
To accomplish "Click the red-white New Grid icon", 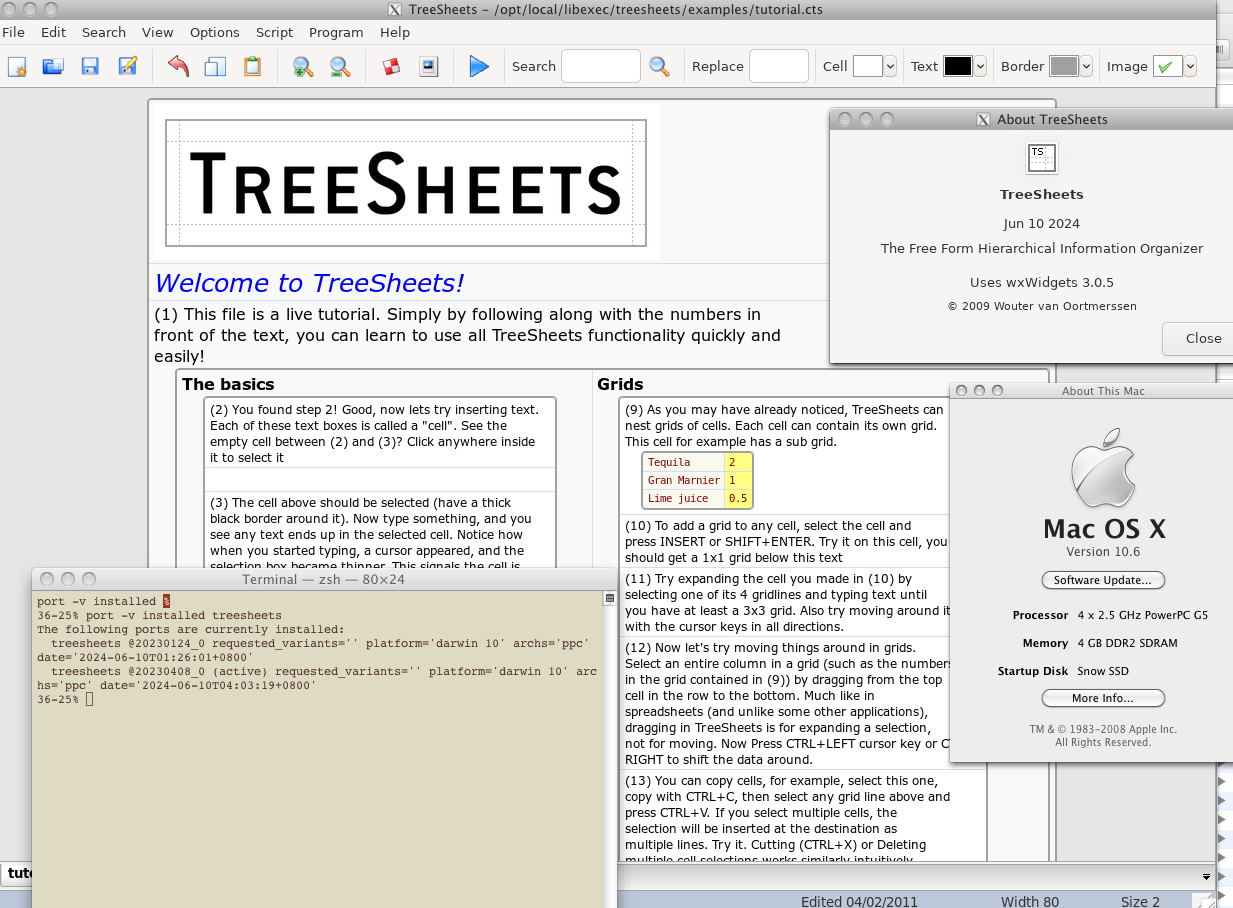I will (391, 66).
